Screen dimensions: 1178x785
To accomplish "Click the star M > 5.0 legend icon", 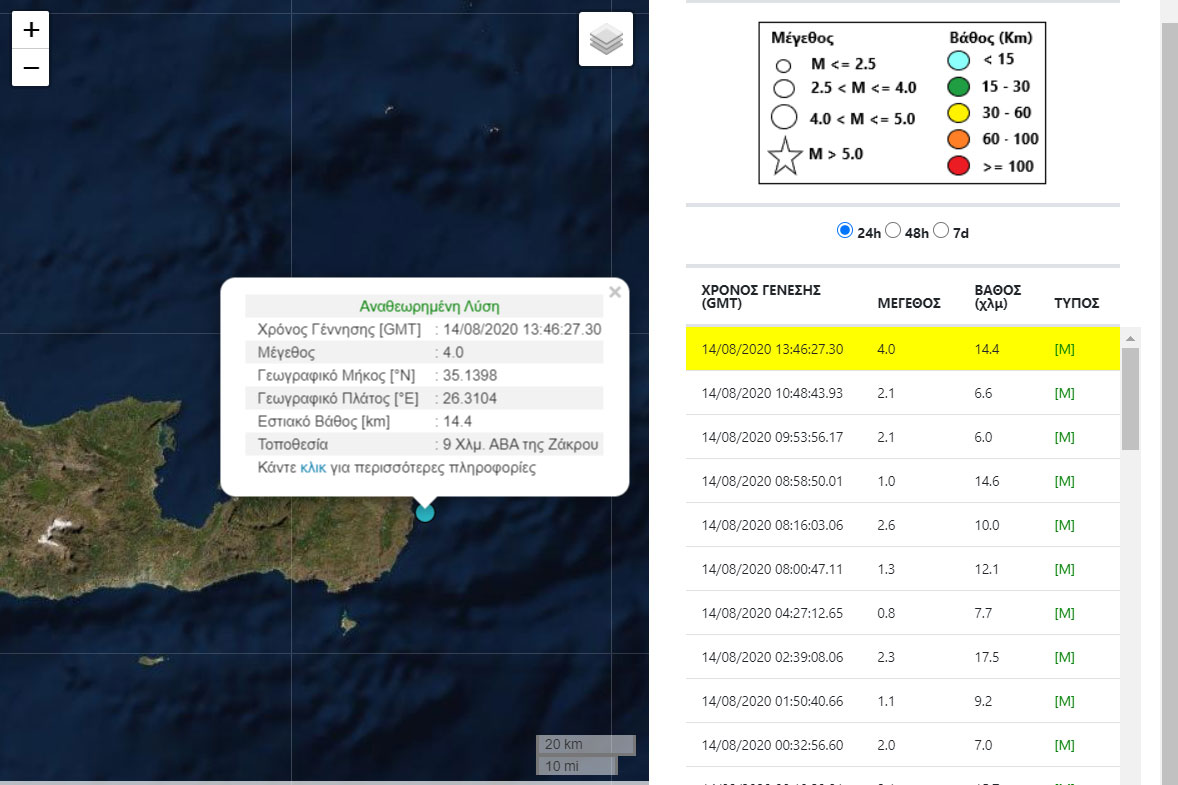I will (786, 156).
